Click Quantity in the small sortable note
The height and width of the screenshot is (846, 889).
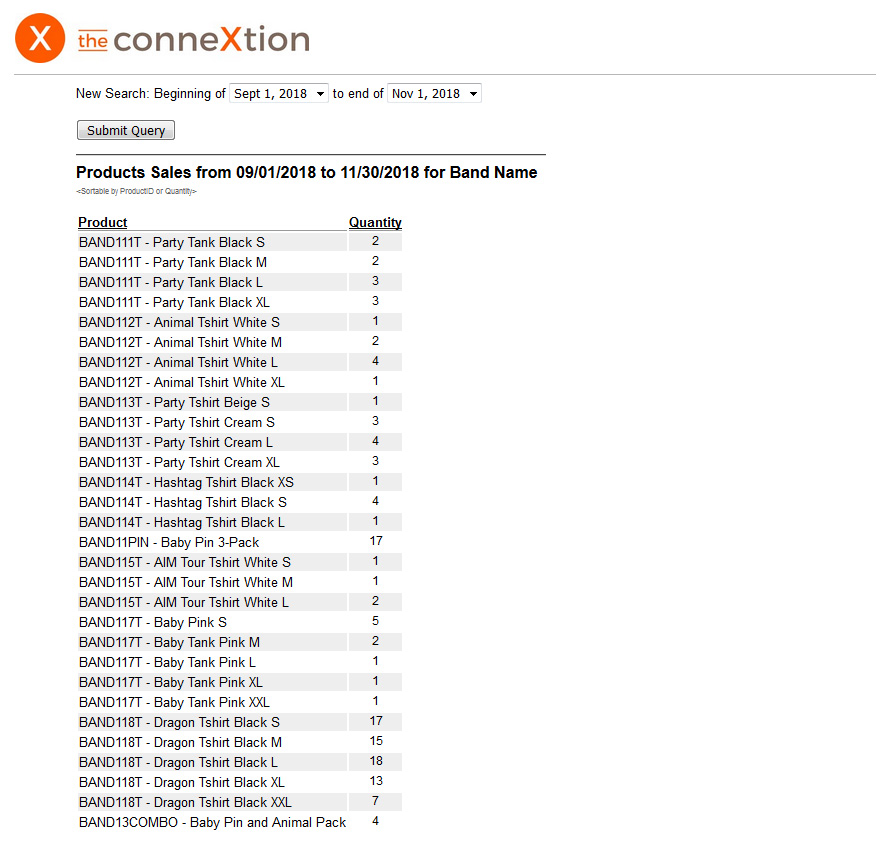point(179,191)
